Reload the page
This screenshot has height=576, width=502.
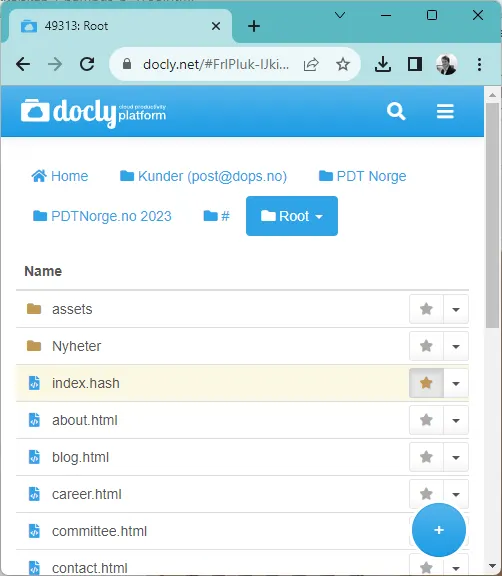tap(87, 64)
